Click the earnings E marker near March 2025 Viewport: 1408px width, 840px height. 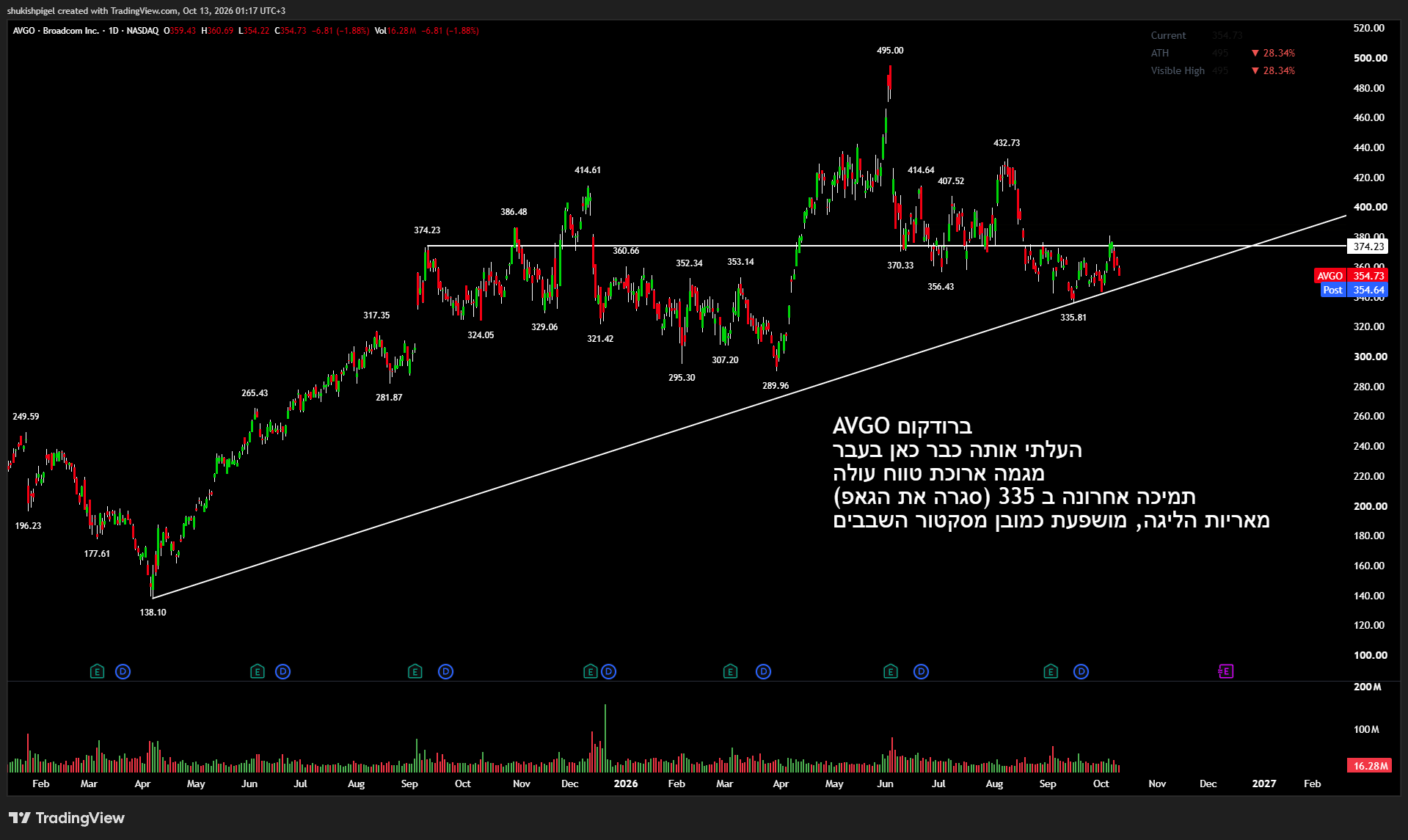click(x=97, y=671)
